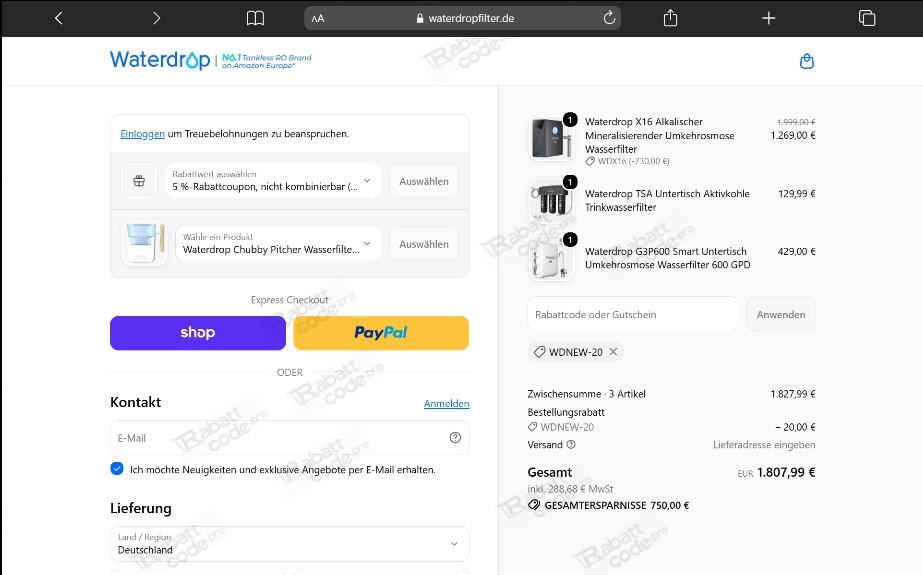
Task: Expand the Rabattwert auswählen dropdown
Action: pyautogui.click(x=273, y=181)
